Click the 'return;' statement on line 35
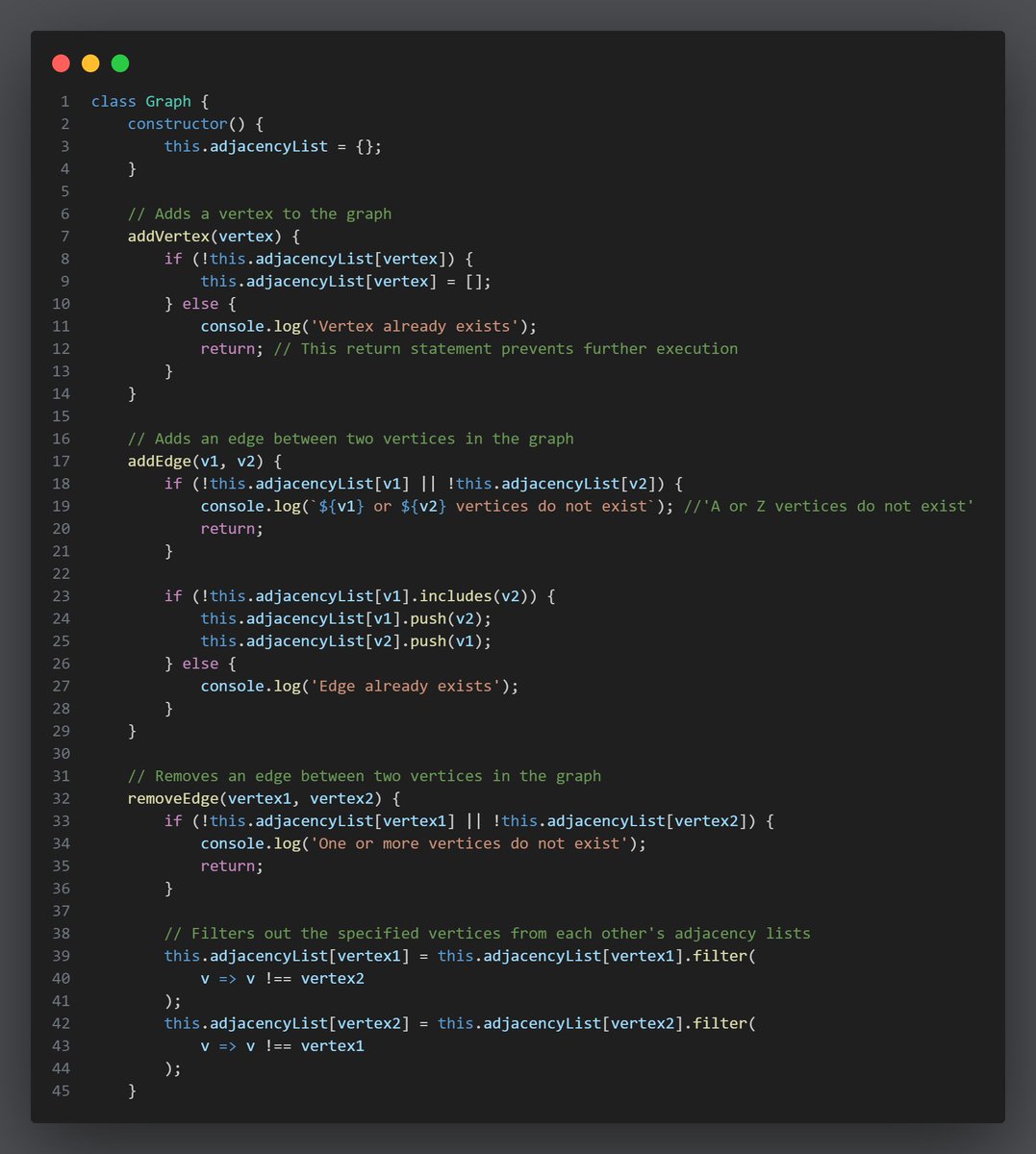This screenshot has width=1036, height=1154. click(x=232, y=865)
